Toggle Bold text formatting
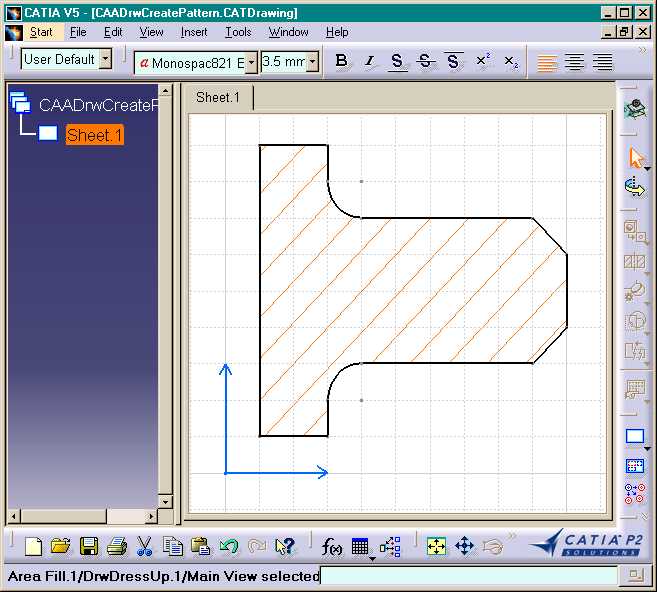This screenshot has height=592, width=657. (341, 61)
